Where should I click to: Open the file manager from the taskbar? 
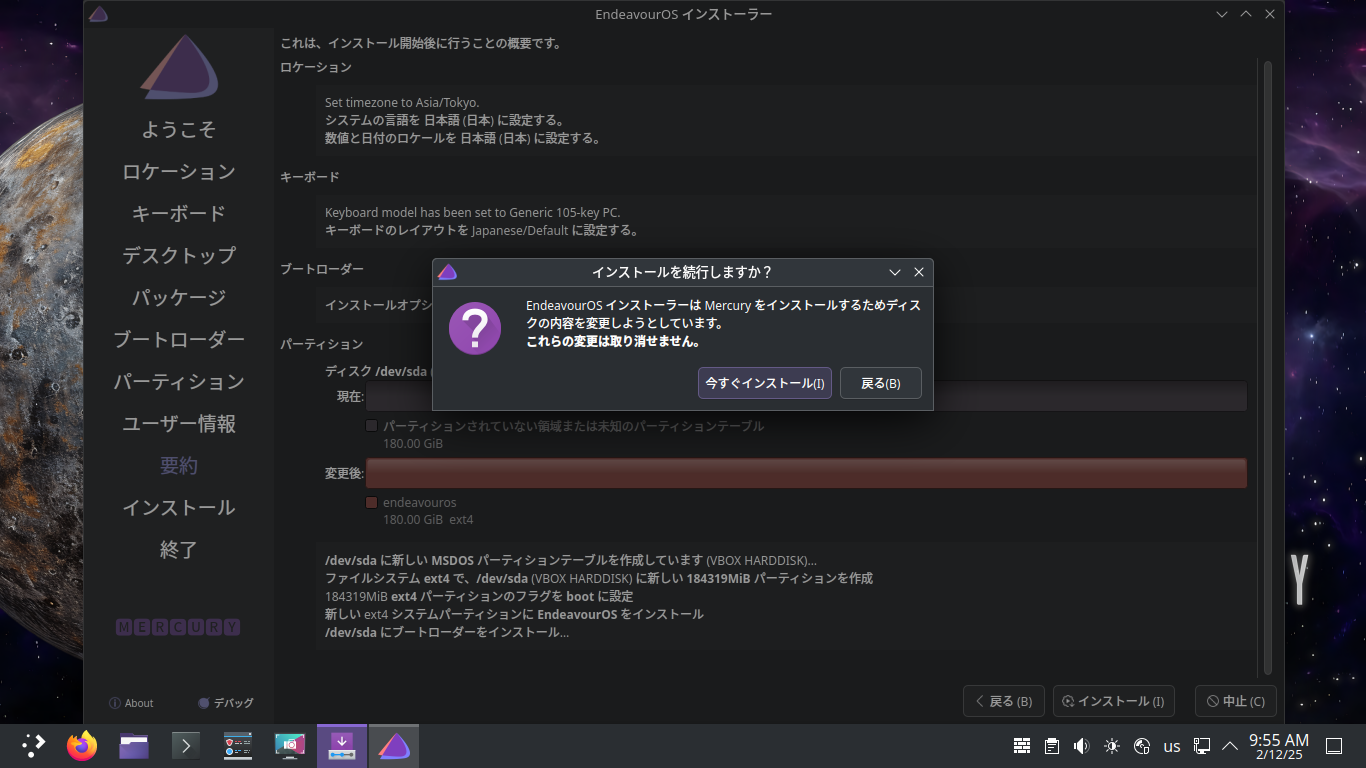[x=134, y=746]
